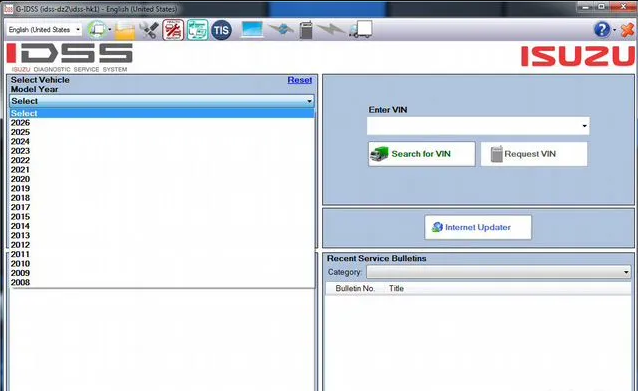Click the teal computer network icon
638x391 pixels.
coord(197,30)
